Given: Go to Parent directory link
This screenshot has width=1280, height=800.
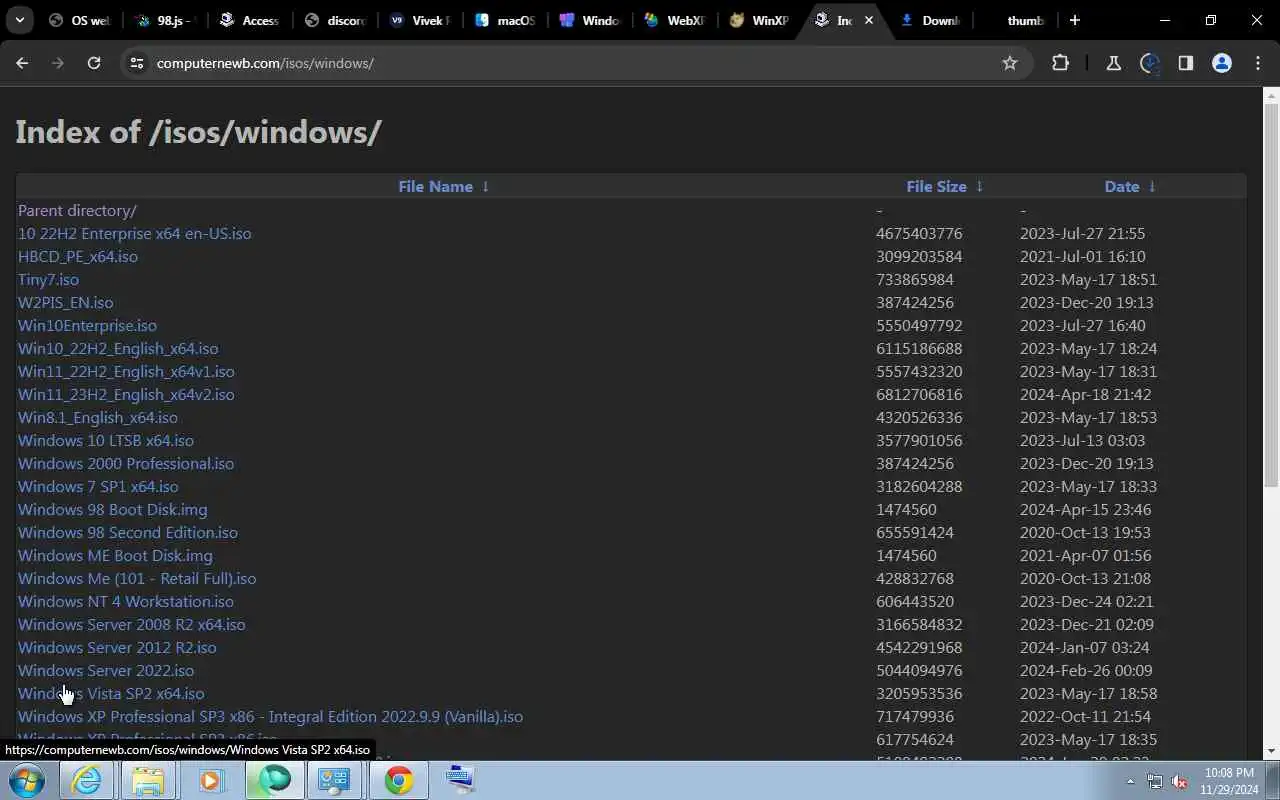Looking at the screenshot, I should (x=77, y=210).
